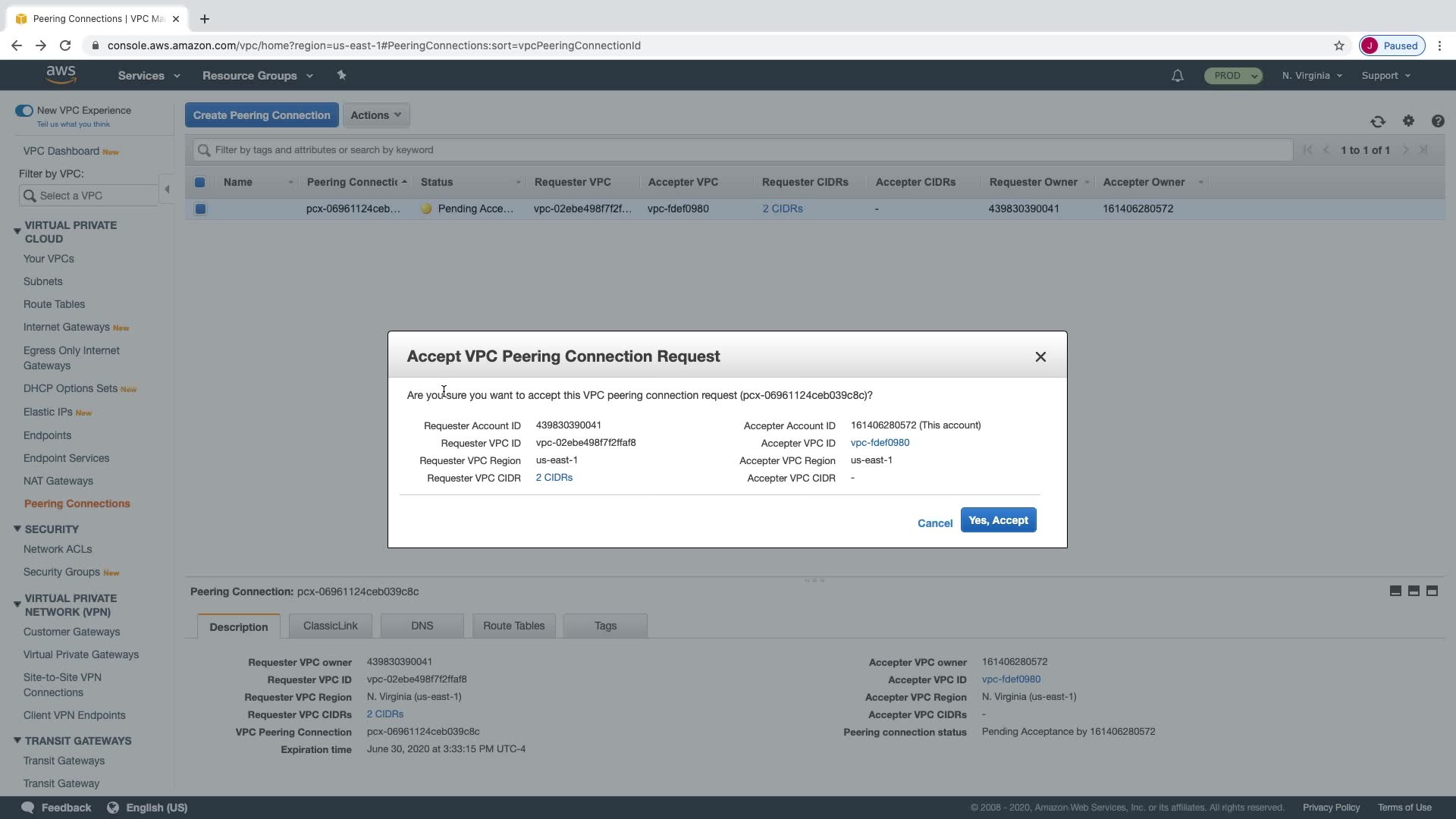This screenshot has height=819, width=1456.
Task: Click Cancel in the accept dialog
Action: click(934, 523)
